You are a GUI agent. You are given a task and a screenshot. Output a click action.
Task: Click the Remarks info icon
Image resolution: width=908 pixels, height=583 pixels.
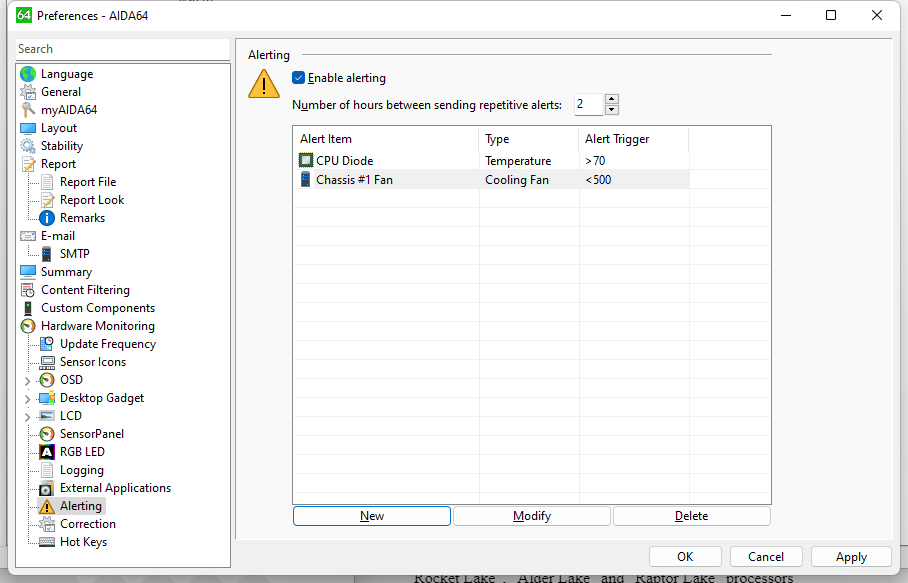(x=46, y=218)
